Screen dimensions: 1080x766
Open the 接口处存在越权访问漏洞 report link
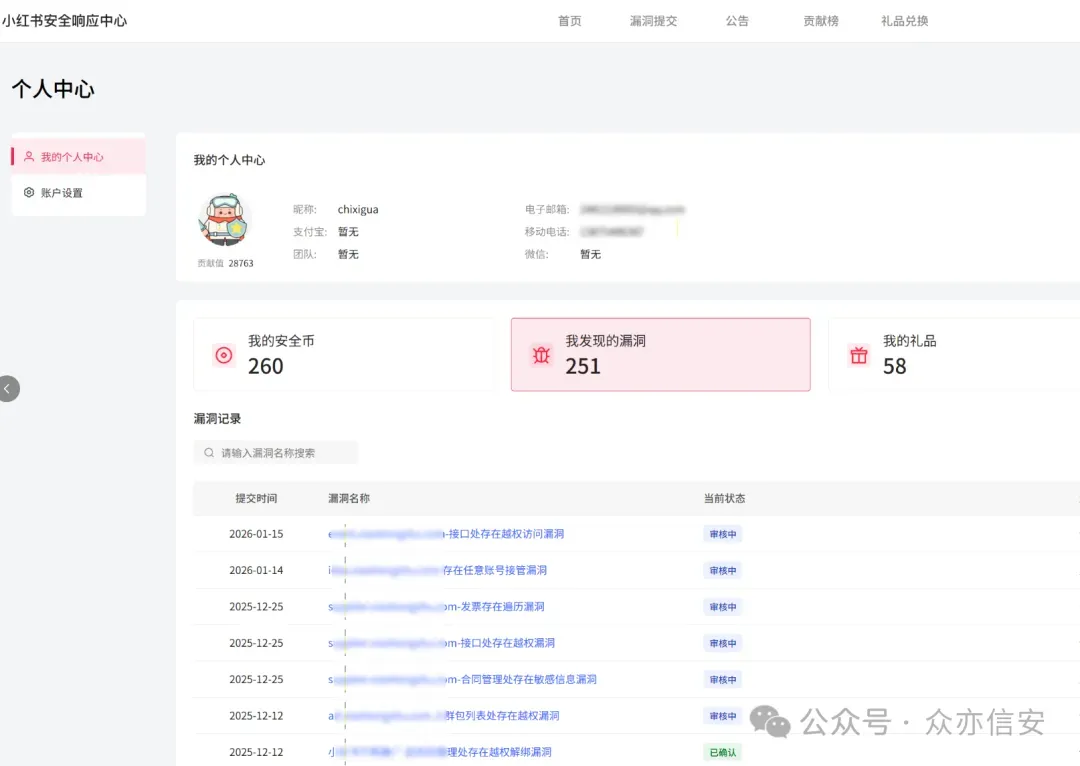coord(446,534)
